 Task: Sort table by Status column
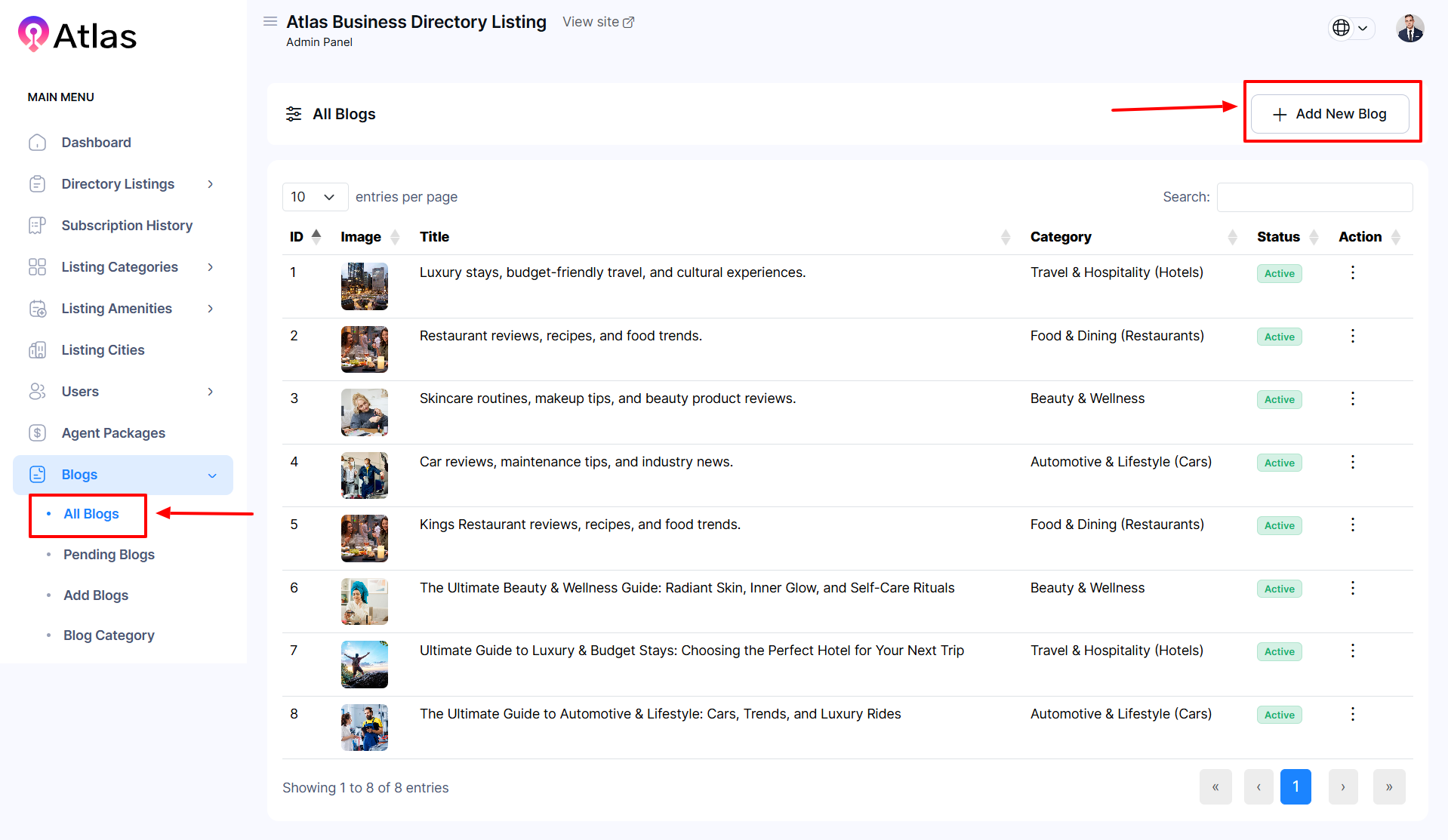click(x=1314, y=237)
